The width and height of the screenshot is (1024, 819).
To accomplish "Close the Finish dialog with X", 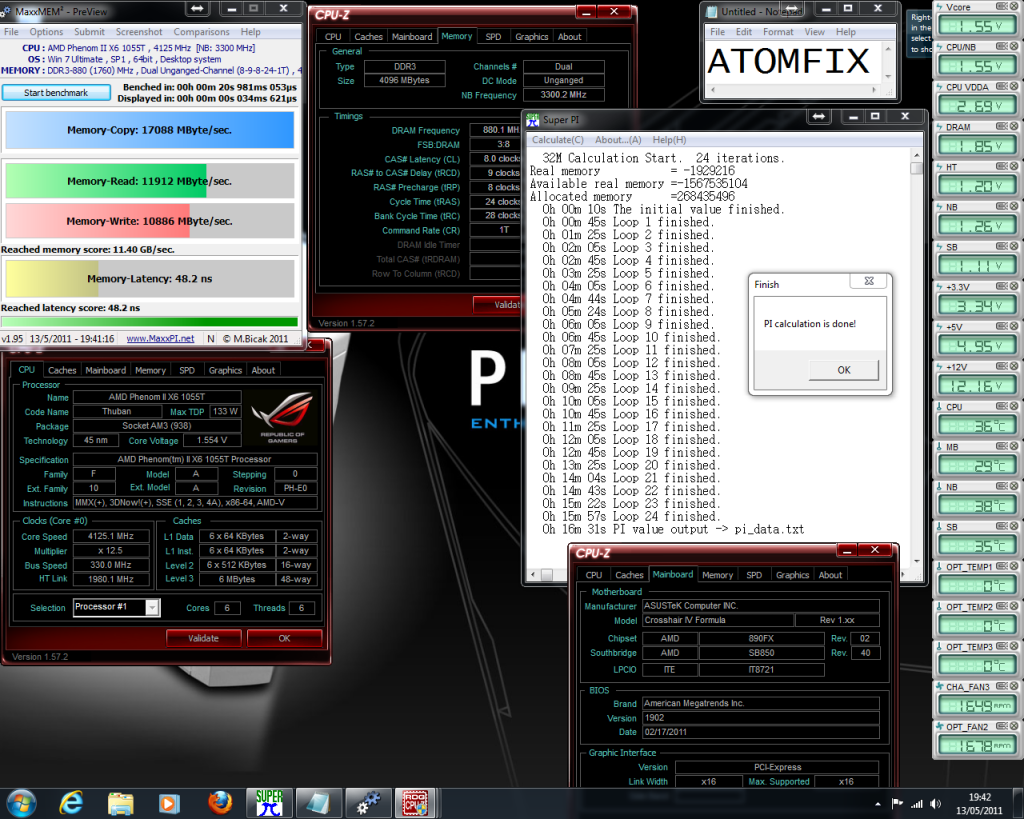I will pos(869,281).
